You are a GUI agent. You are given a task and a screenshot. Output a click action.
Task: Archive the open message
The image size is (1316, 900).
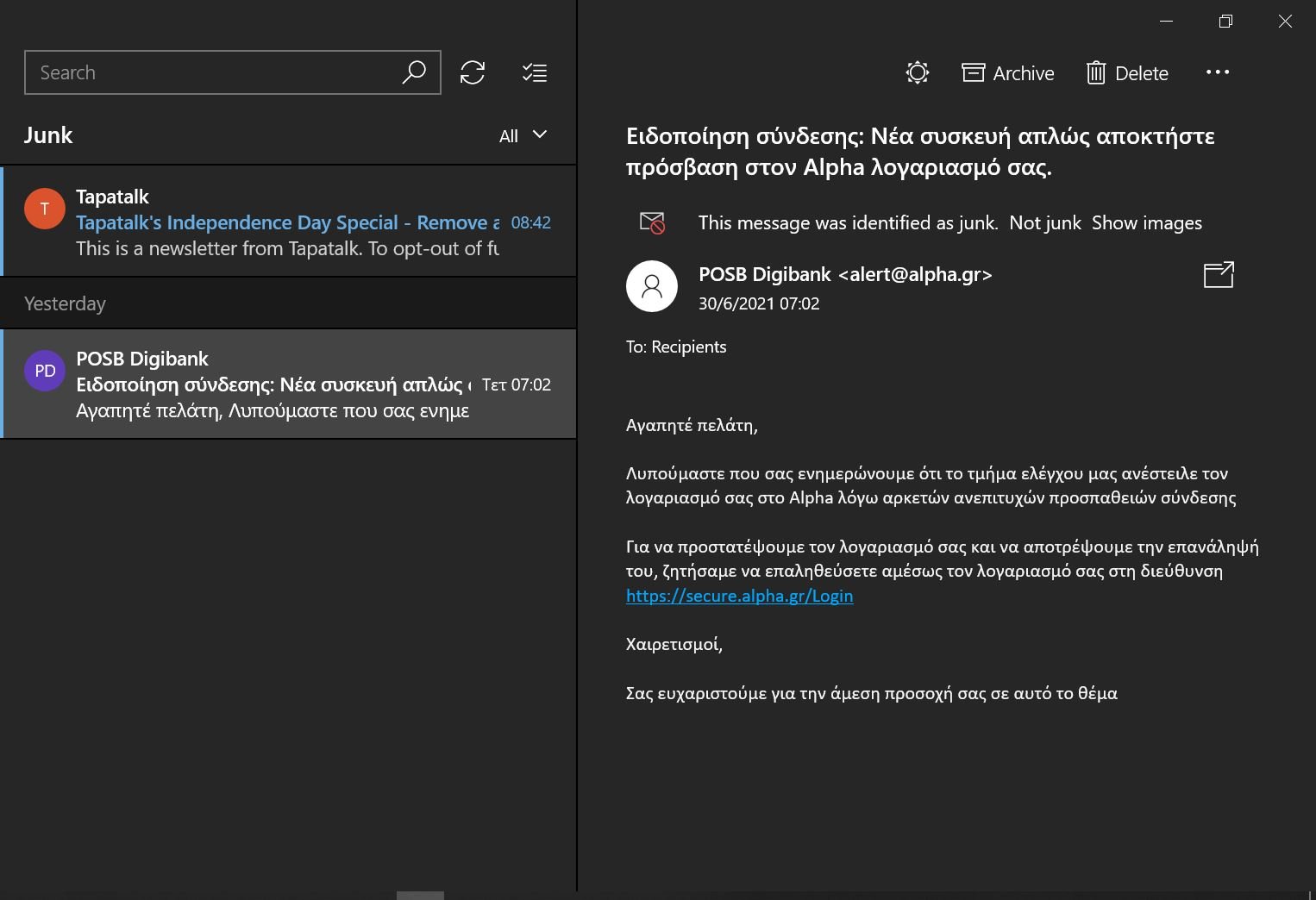pos(1007,73)
